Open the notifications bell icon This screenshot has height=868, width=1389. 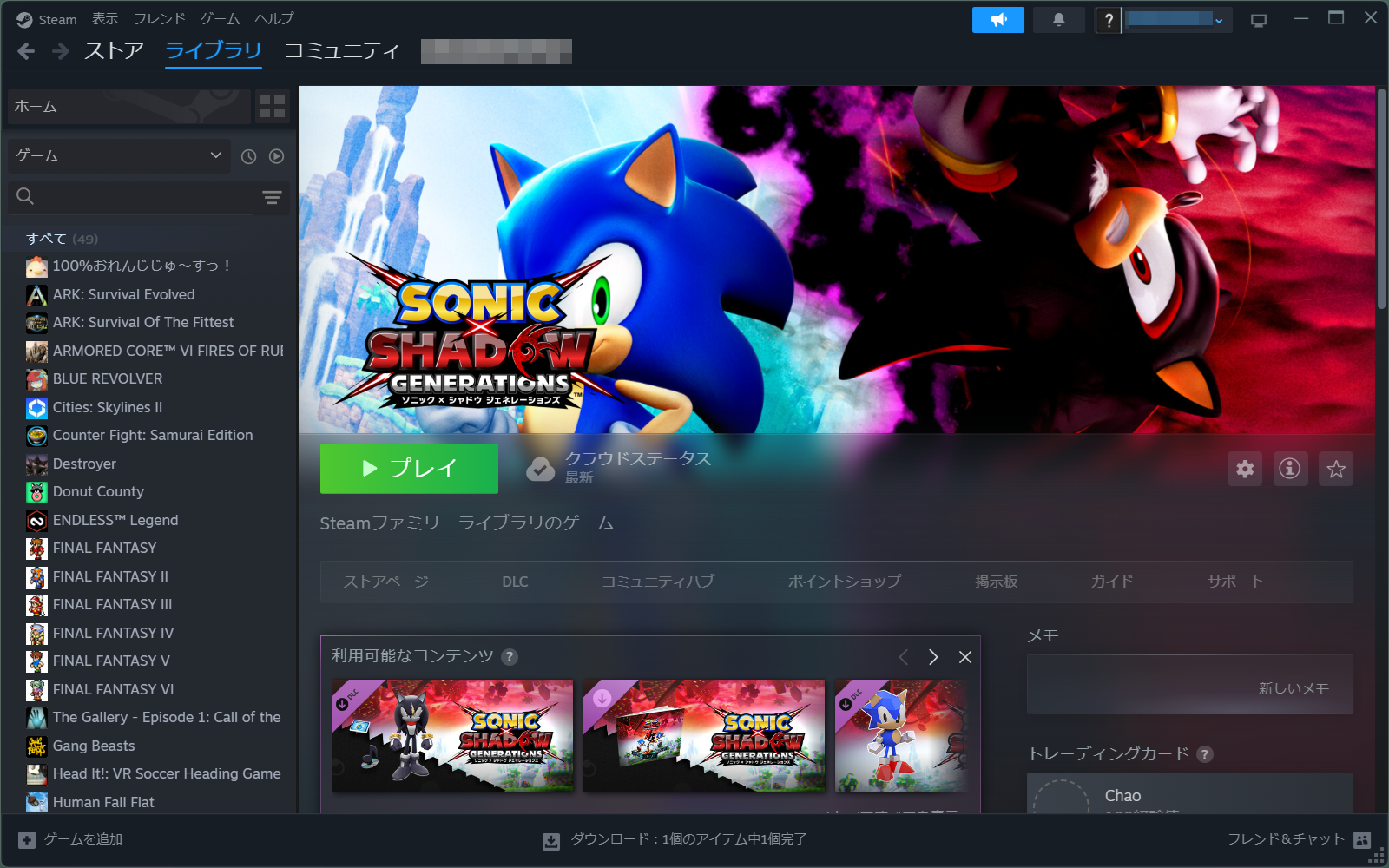click(1059, 19)
